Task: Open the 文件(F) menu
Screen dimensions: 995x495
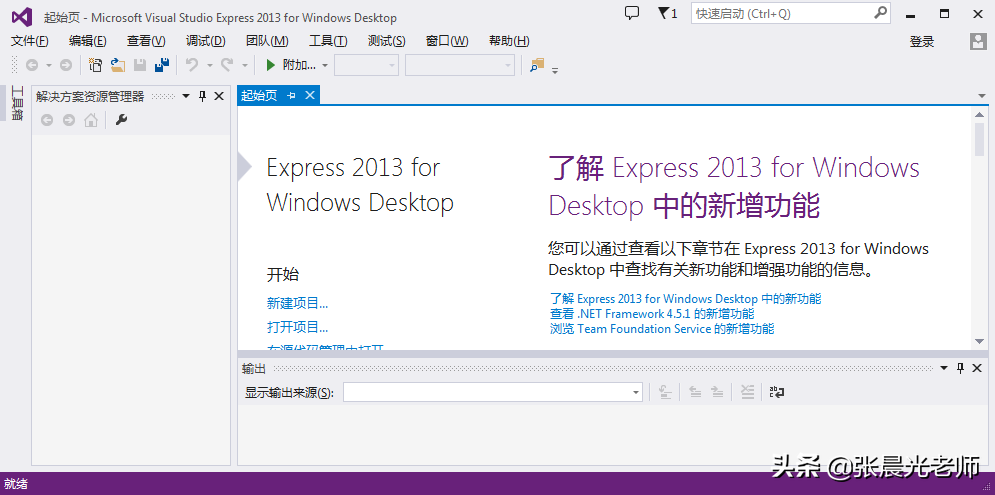Action: click(30, 41)
